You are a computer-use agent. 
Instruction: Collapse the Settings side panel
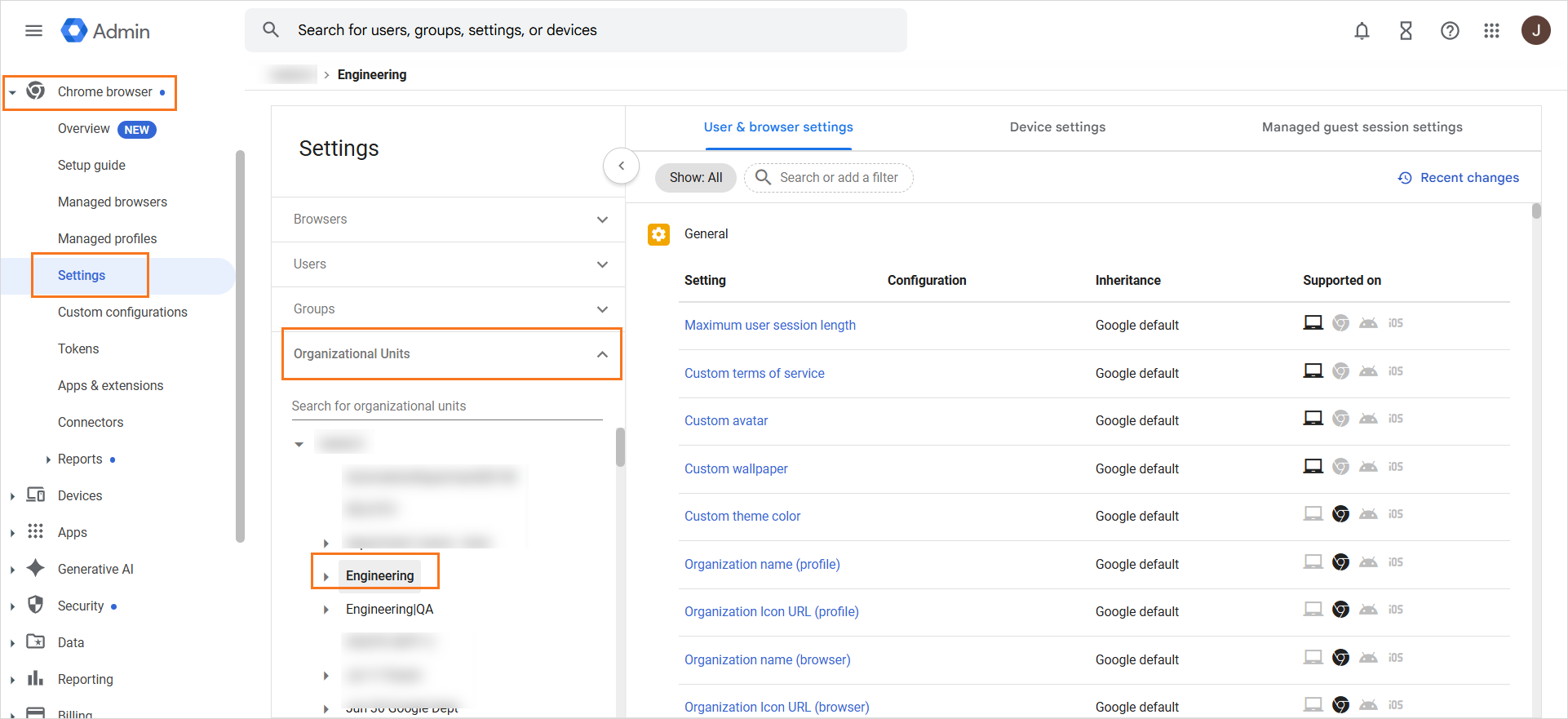[x=621, y=166]
